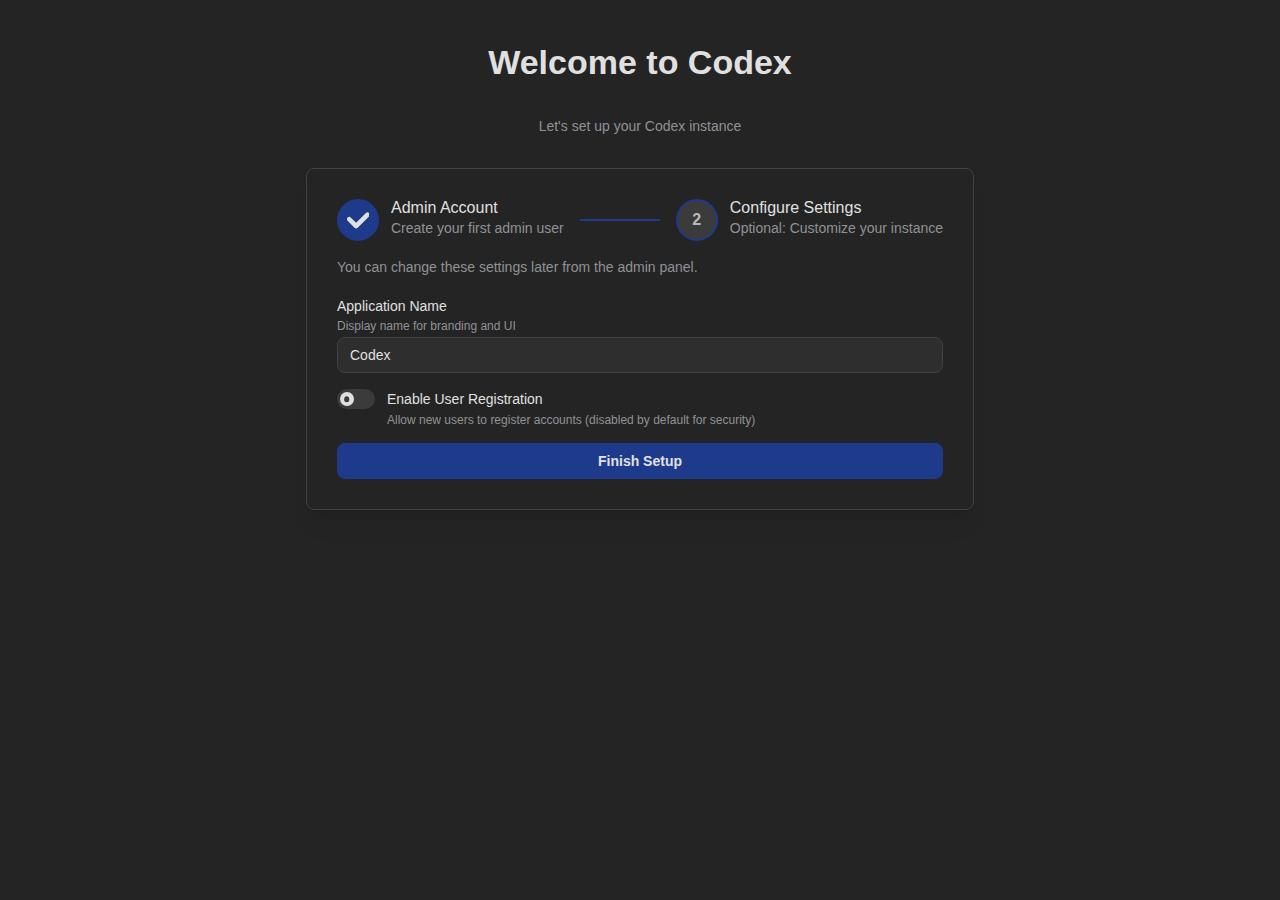Image resolution: width=1280 pixels, height=900 pixels.
Task: Select the 'Codex' text input value
Action: pos(369,355)
